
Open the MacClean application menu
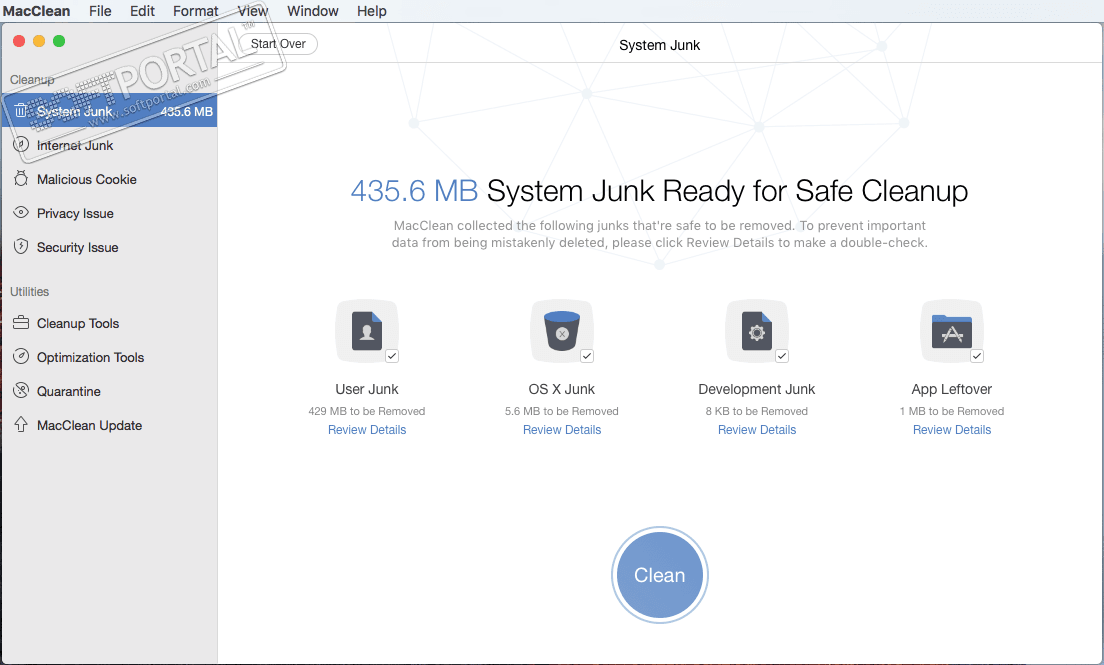click(x=37, y=11)
